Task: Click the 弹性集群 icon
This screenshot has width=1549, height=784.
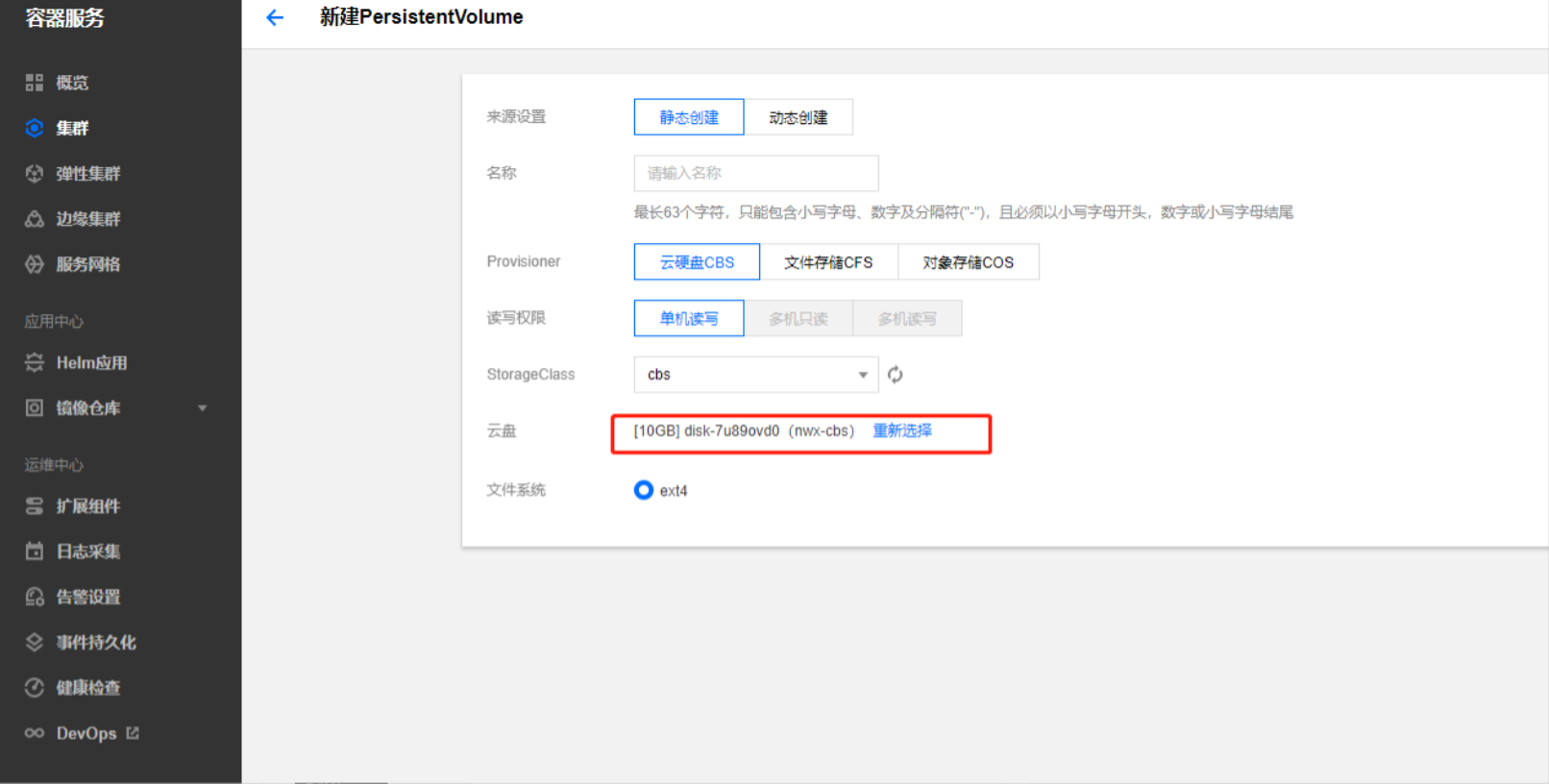Action: tap(35, 173)
